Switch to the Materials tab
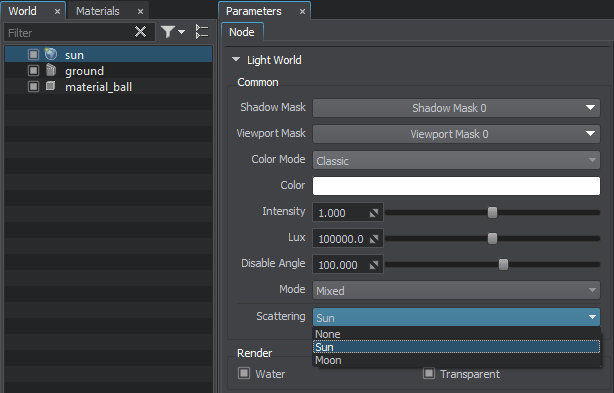The height and width of the screenshot is (393, 614). [x=98, y=11]
